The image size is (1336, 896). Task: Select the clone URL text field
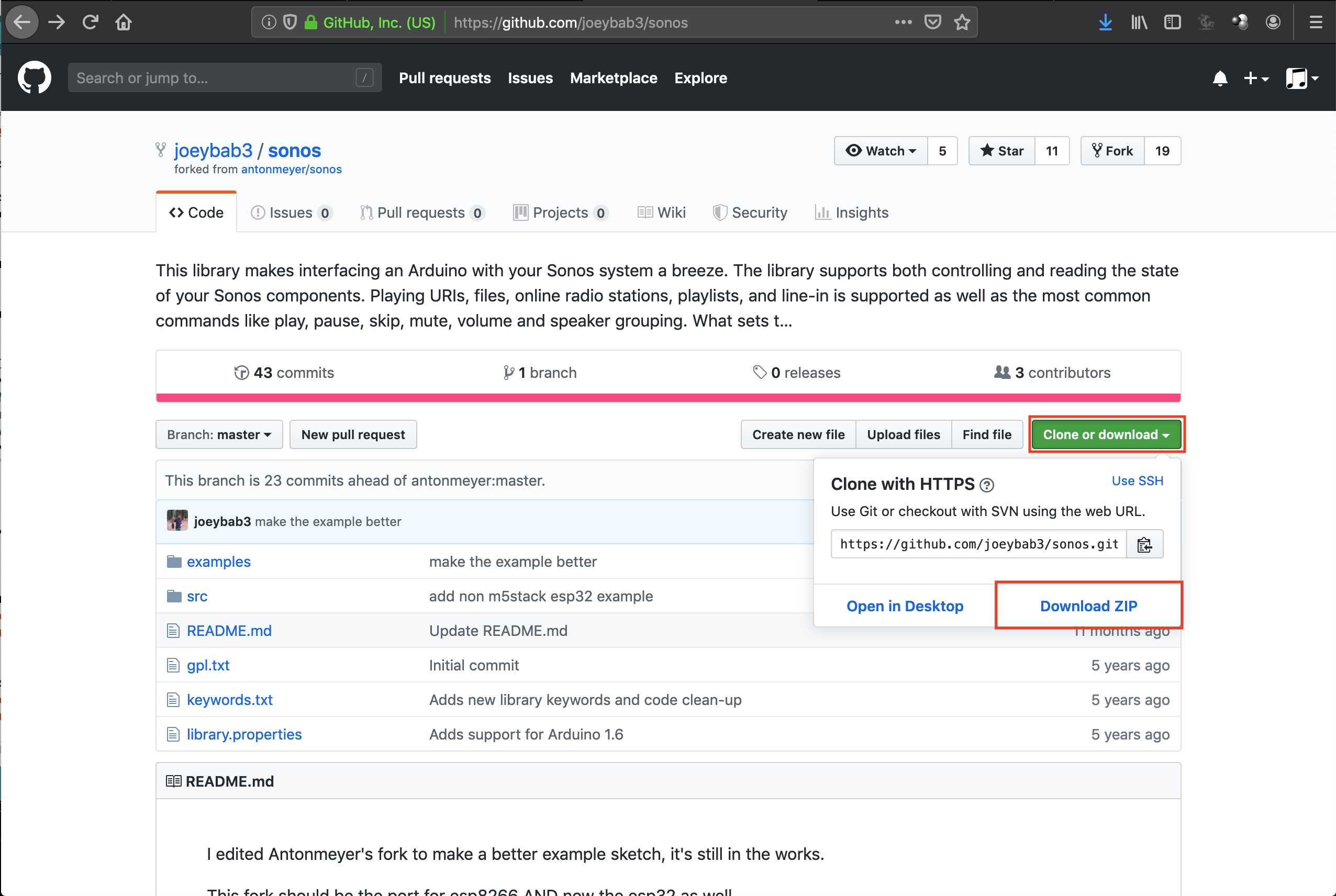[978, 545]
